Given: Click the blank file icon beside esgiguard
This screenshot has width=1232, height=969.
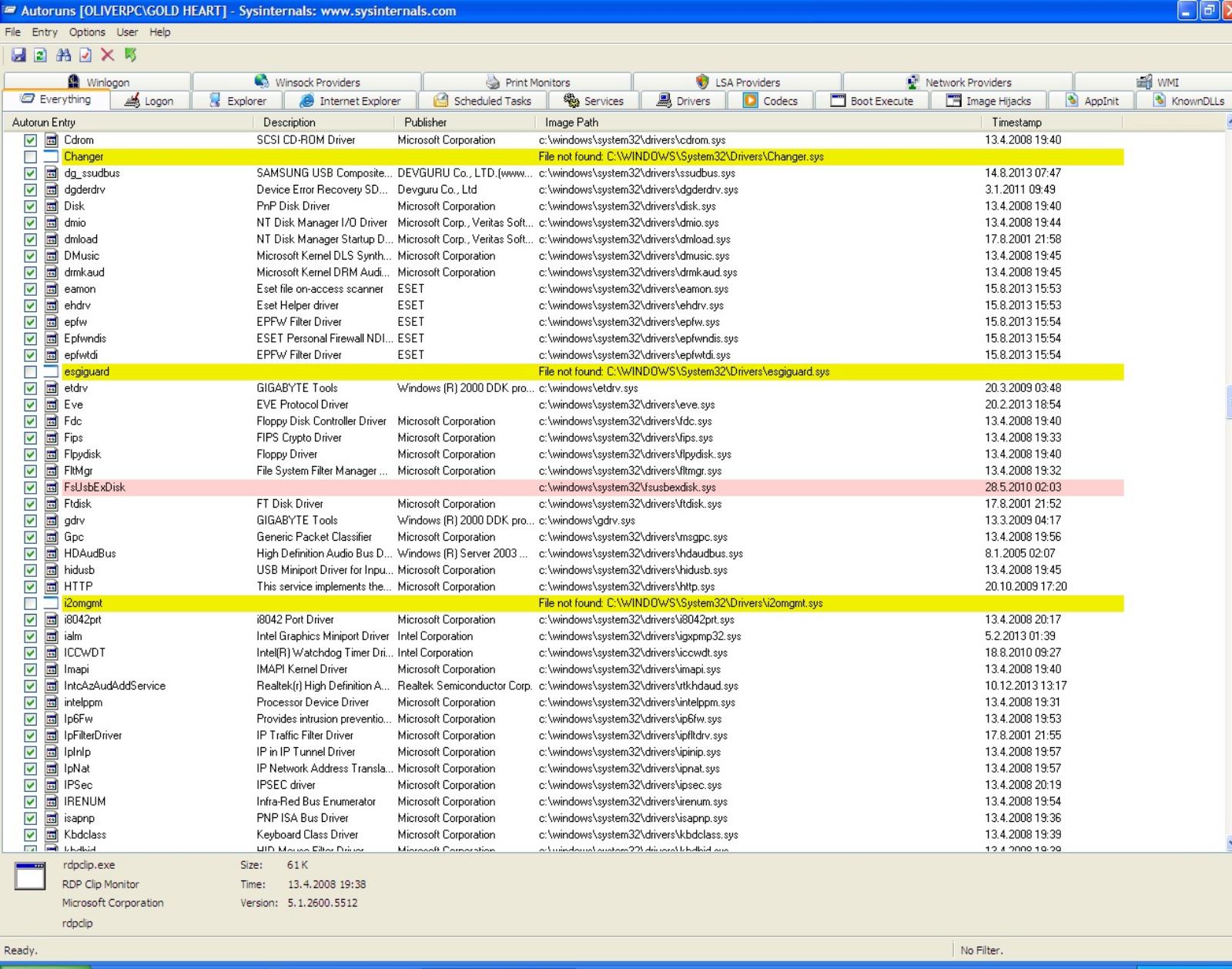Looking at the screenshot, I should 52,372.
